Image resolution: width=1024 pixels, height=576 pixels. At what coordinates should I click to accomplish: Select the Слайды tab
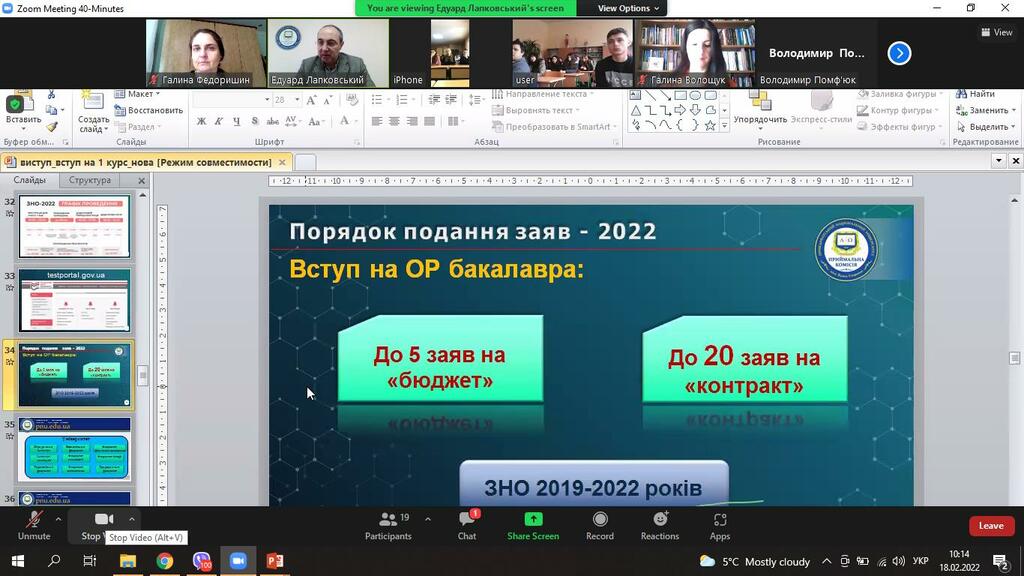30,181
